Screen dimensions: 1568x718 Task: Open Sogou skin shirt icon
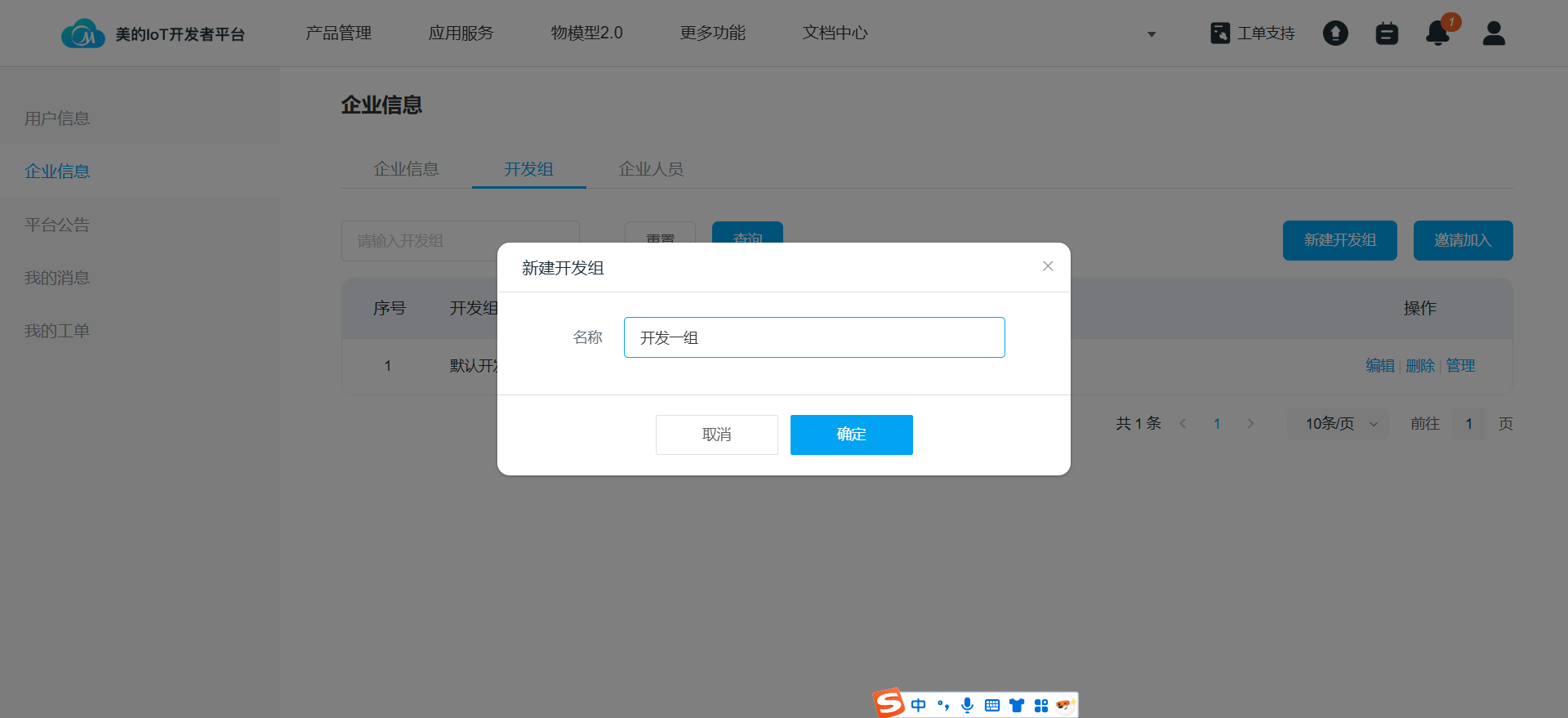[1017, 705]
